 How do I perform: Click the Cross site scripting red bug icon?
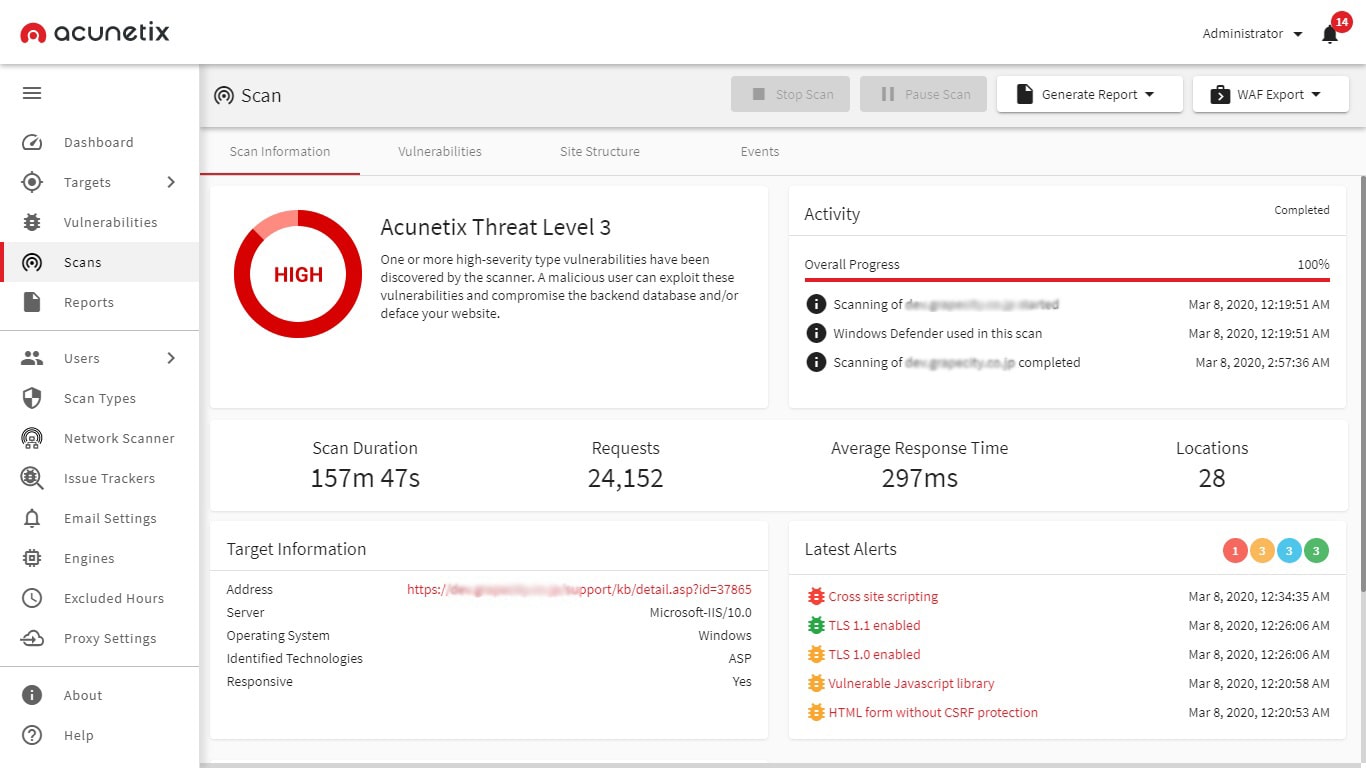click(816, 596)
